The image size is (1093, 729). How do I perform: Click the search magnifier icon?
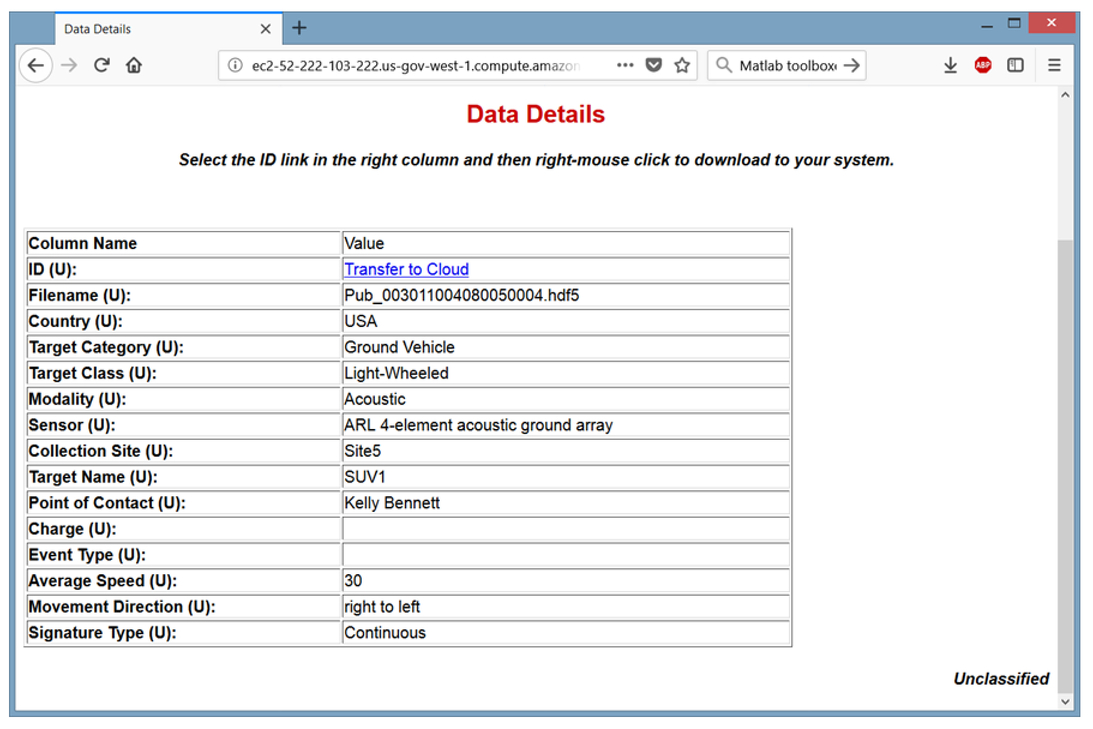point(724,66)
